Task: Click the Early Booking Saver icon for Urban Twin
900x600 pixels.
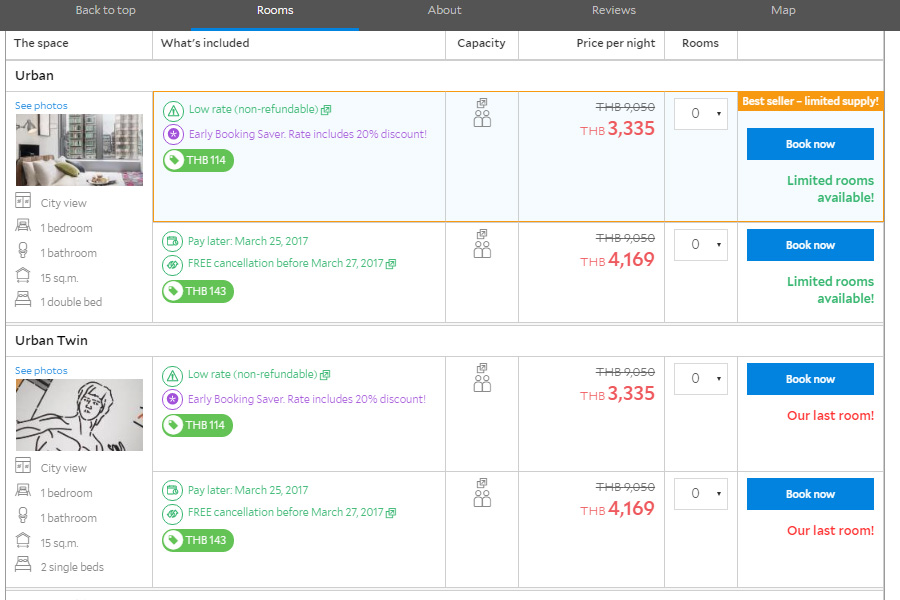Action: [x=173, y=399]
